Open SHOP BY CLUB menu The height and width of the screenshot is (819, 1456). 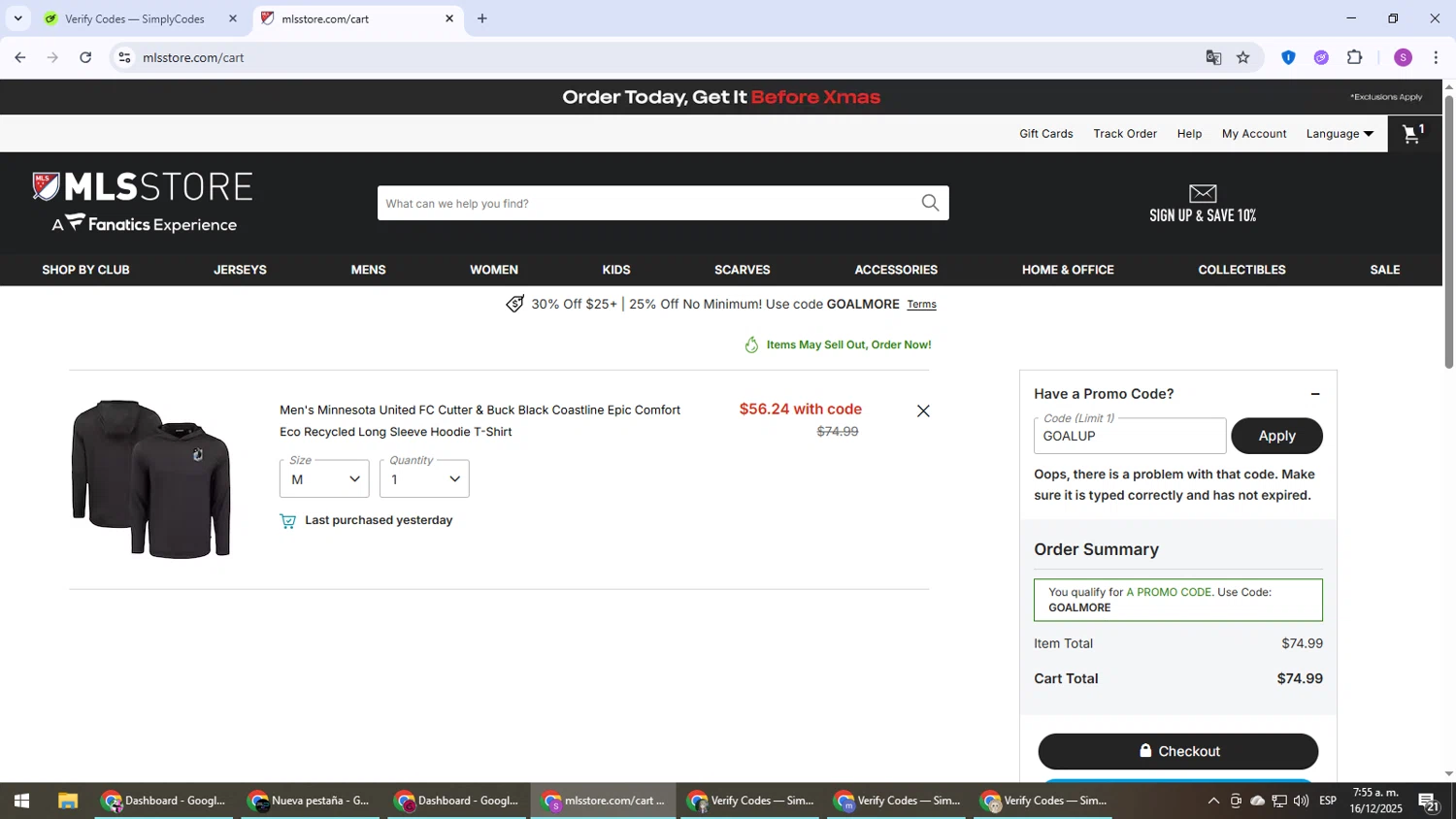(x=85, y=270)
